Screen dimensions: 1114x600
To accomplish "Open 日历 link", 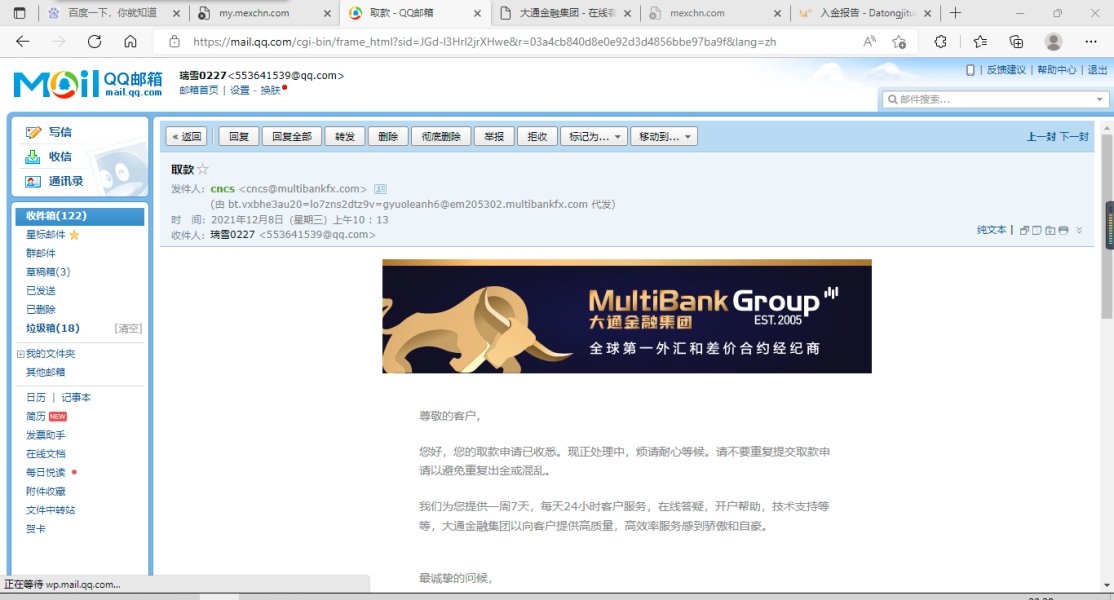I will 36,398.
